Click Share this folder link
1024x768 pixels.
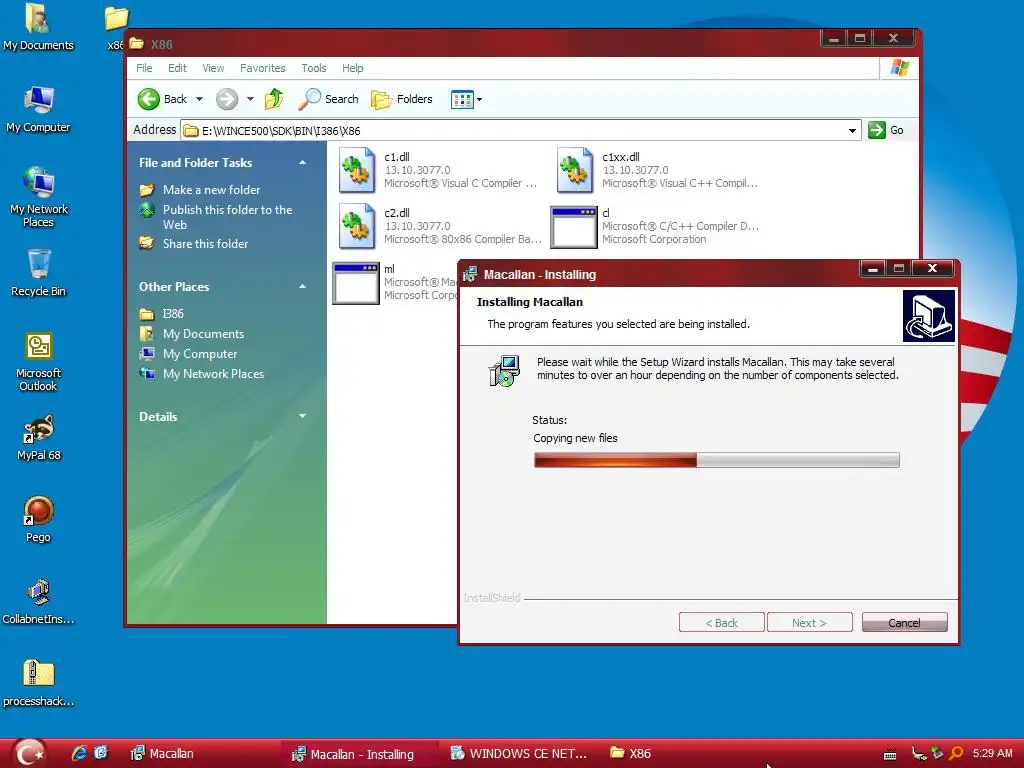click(x=206, y=244)
